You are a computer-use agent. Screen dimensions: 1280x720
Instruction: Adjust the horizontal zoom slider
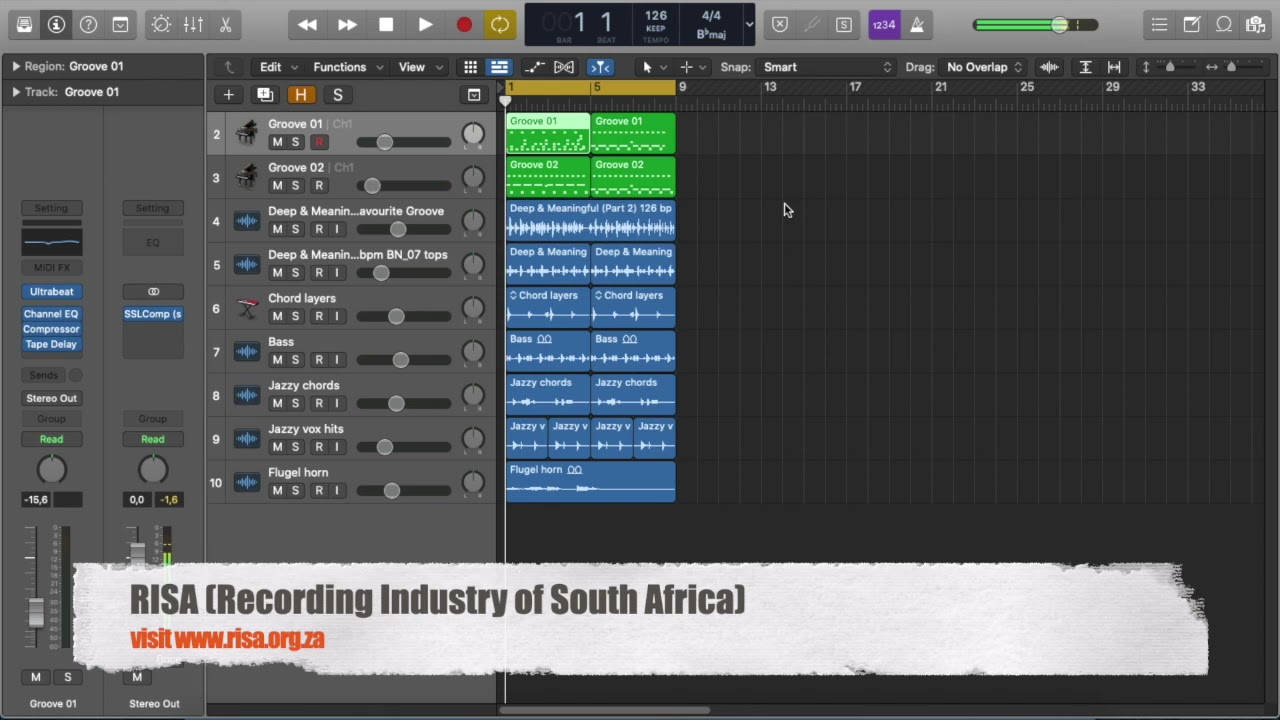[x=1232, y=67]
